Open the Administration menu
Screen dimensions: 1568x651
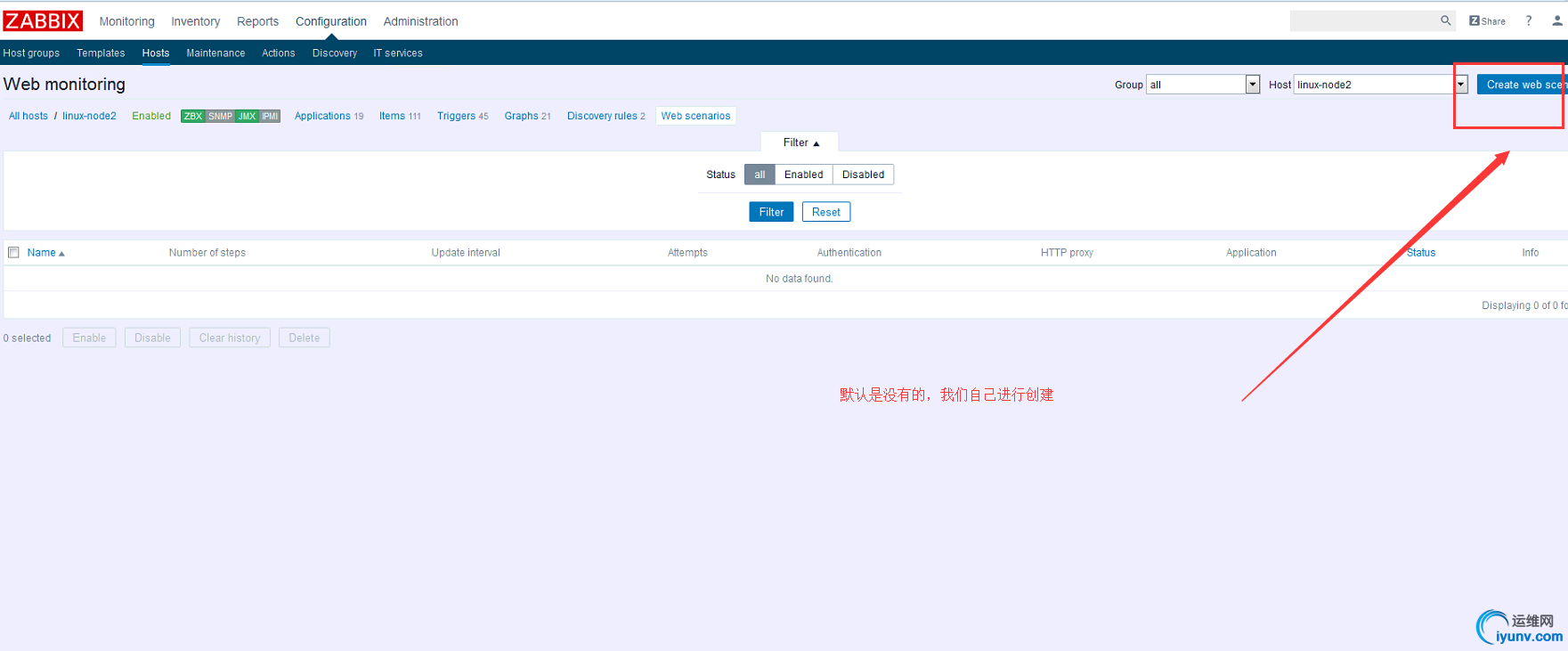[420, 21]
